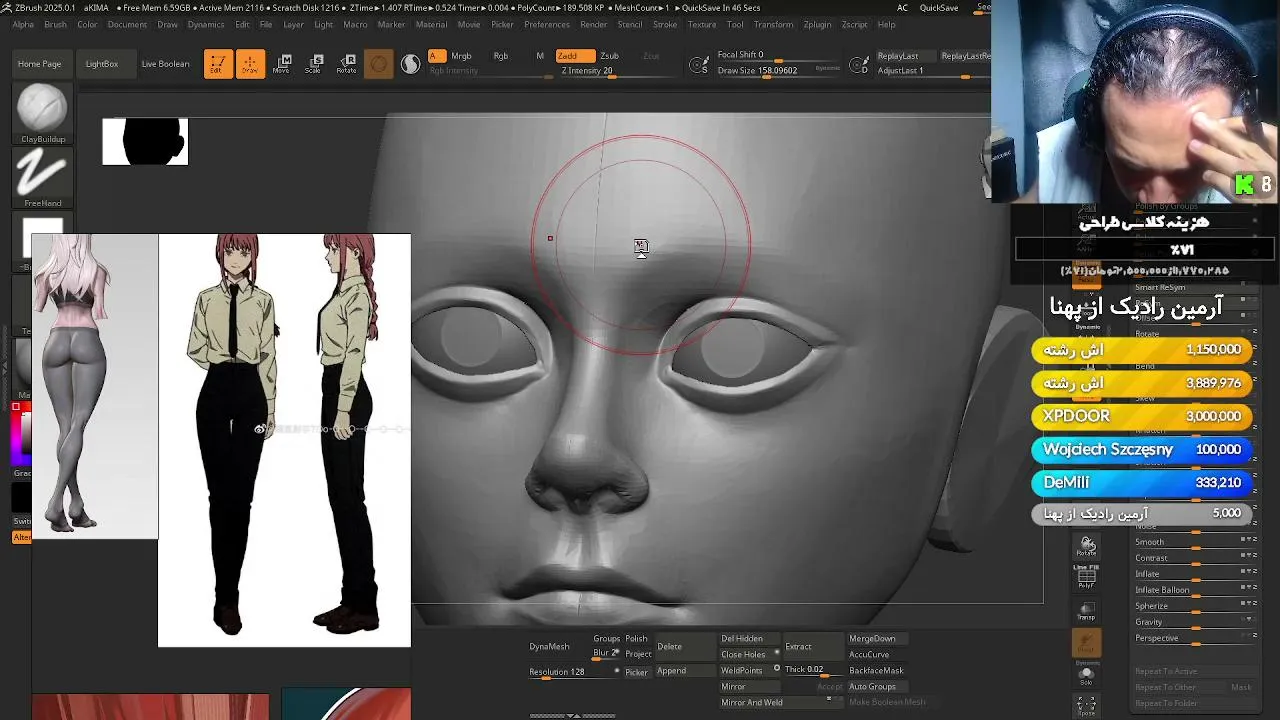
Task: Toggle the M material mode
Action: click(540, 56)
